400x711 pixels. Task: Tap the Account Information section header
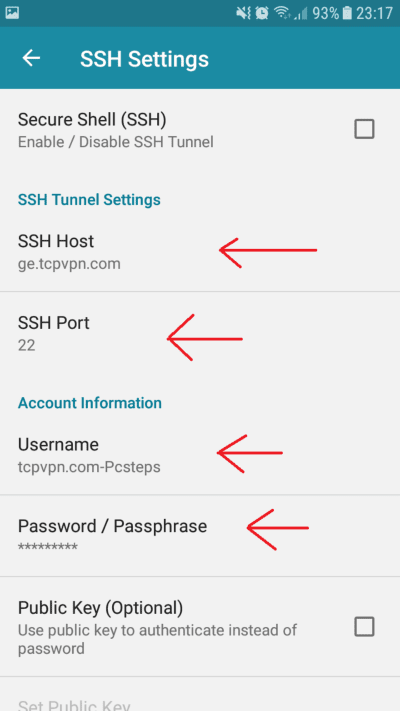pos(90,403)
